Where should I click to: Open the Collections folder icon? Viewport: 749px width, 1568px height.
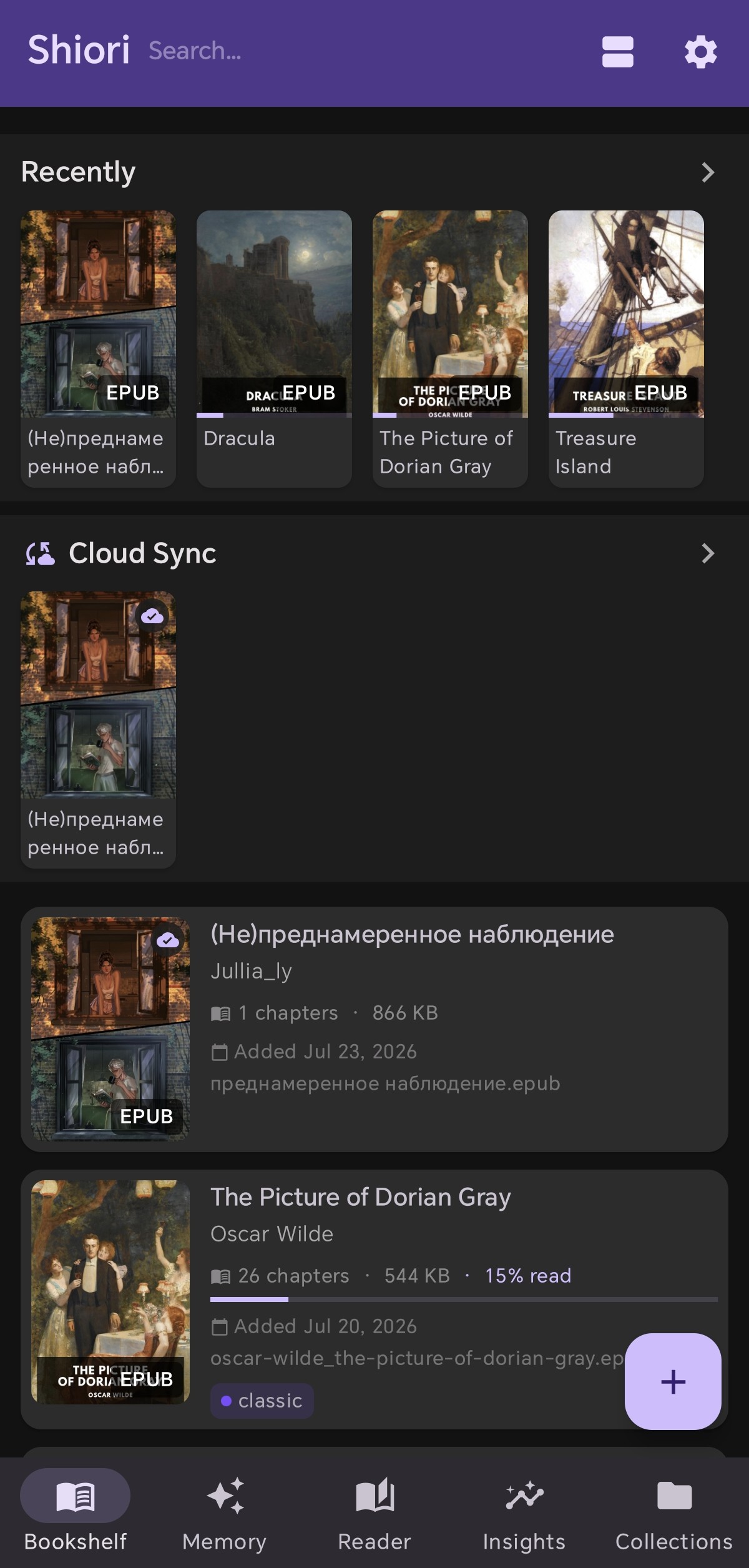tap(674, 1496)
